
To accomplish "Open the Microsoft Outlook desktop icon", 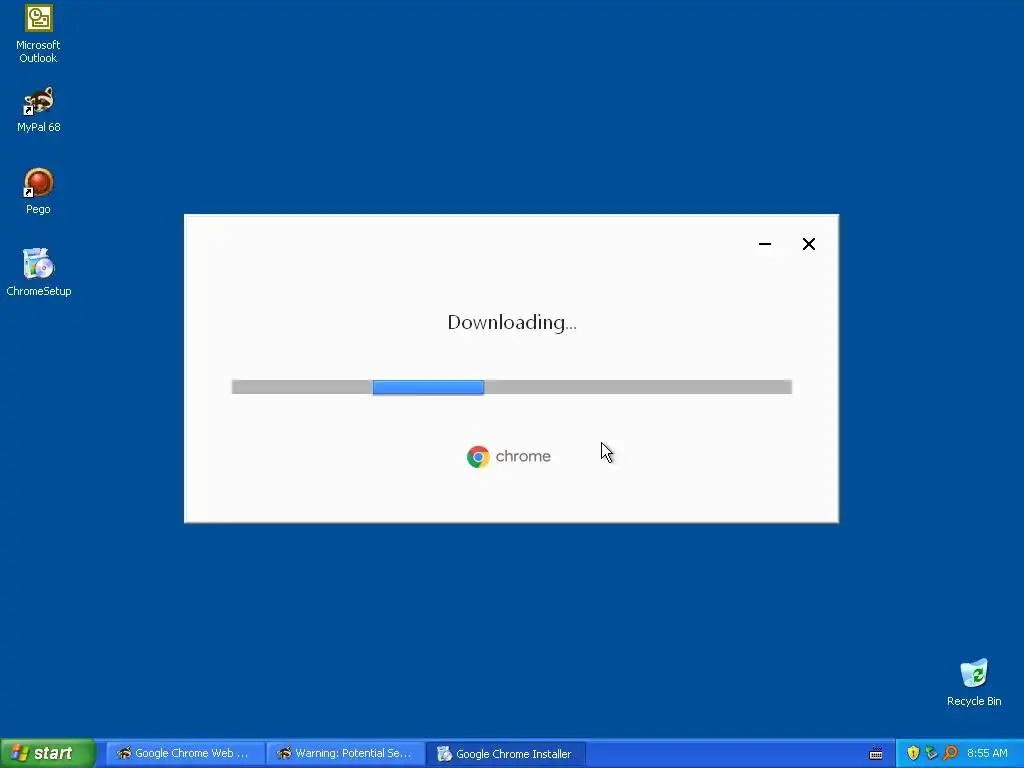I will pos(38,34).
